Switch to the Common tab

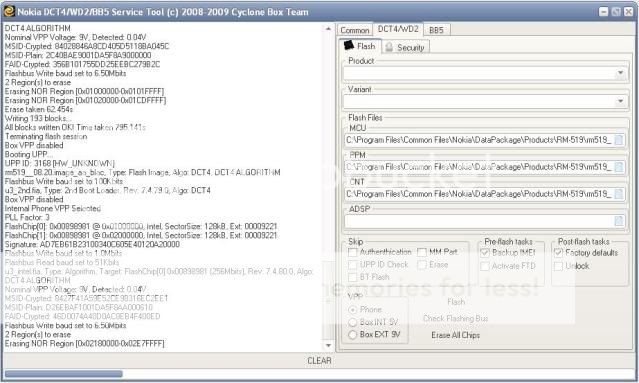pos(355,30)
